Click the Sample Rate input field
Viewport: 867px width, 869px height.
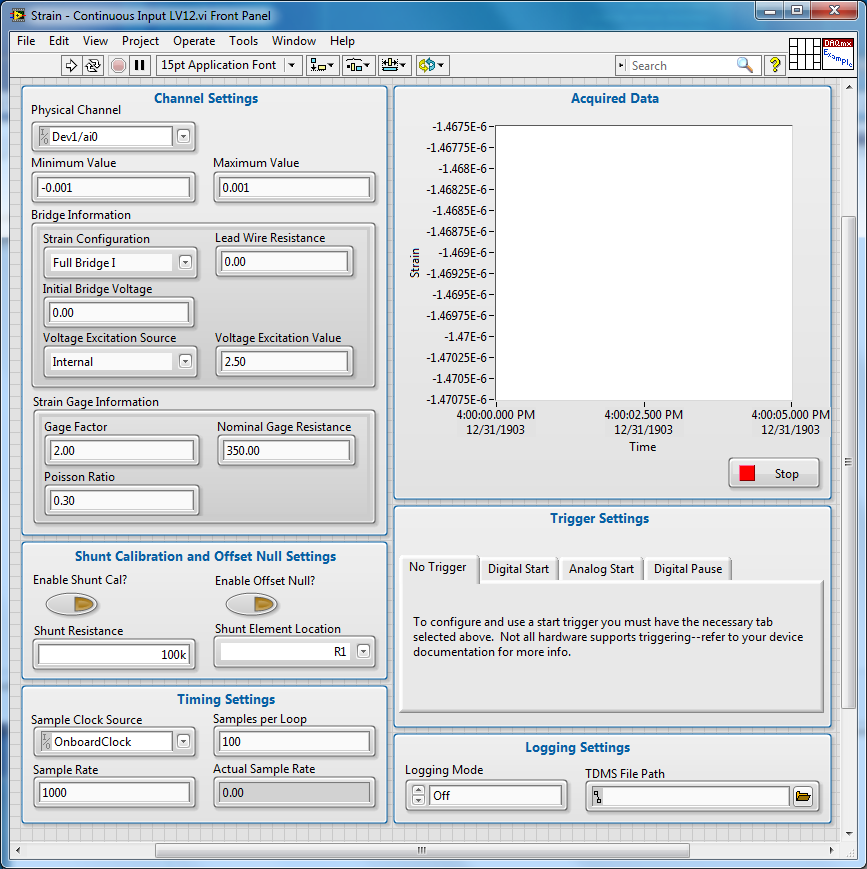(x=114, y=793)
